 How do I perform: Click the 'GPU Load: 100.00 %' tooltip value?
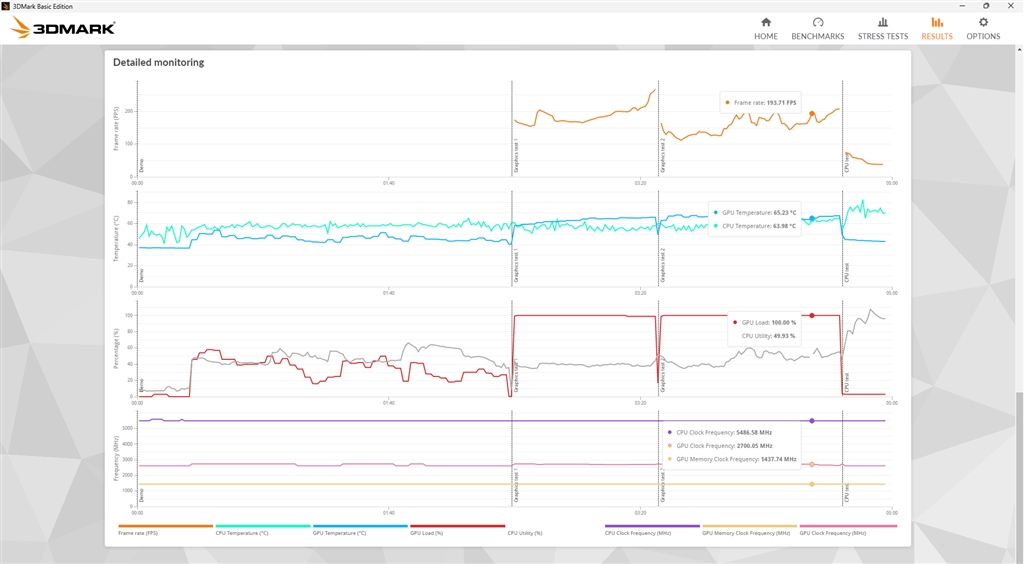769,322
